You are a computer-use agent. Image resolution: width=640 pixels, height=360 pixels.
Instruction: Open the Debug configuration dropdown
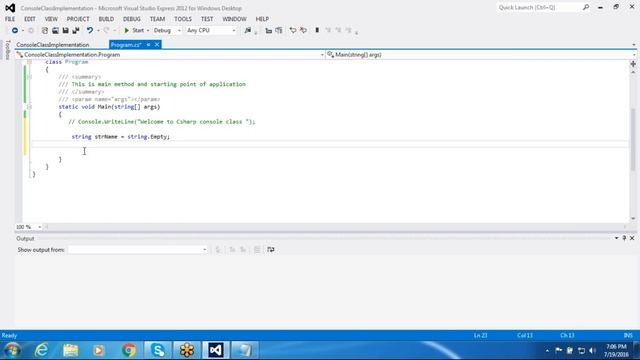click(167, 31)
